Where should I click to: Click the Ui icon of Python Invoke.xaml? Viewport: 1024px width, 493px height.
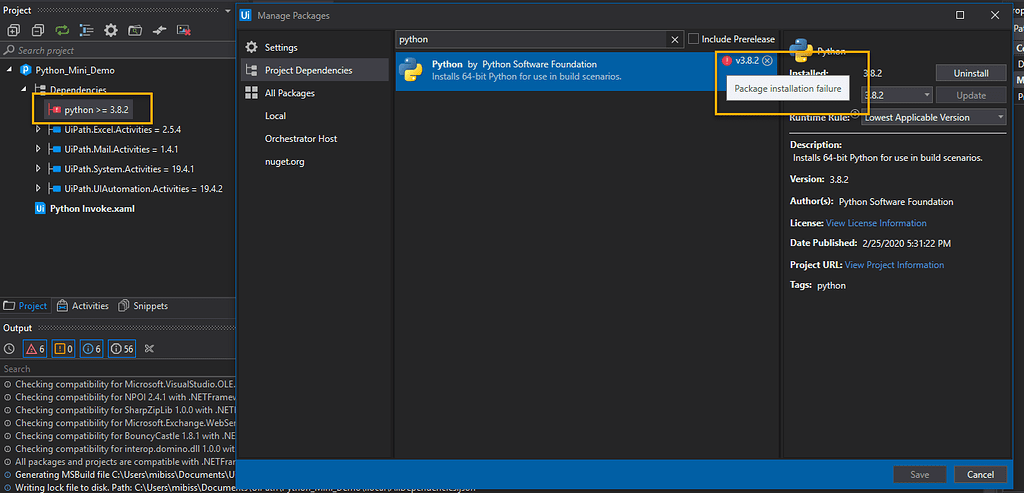pyautogui.click(x=40, y=209)
